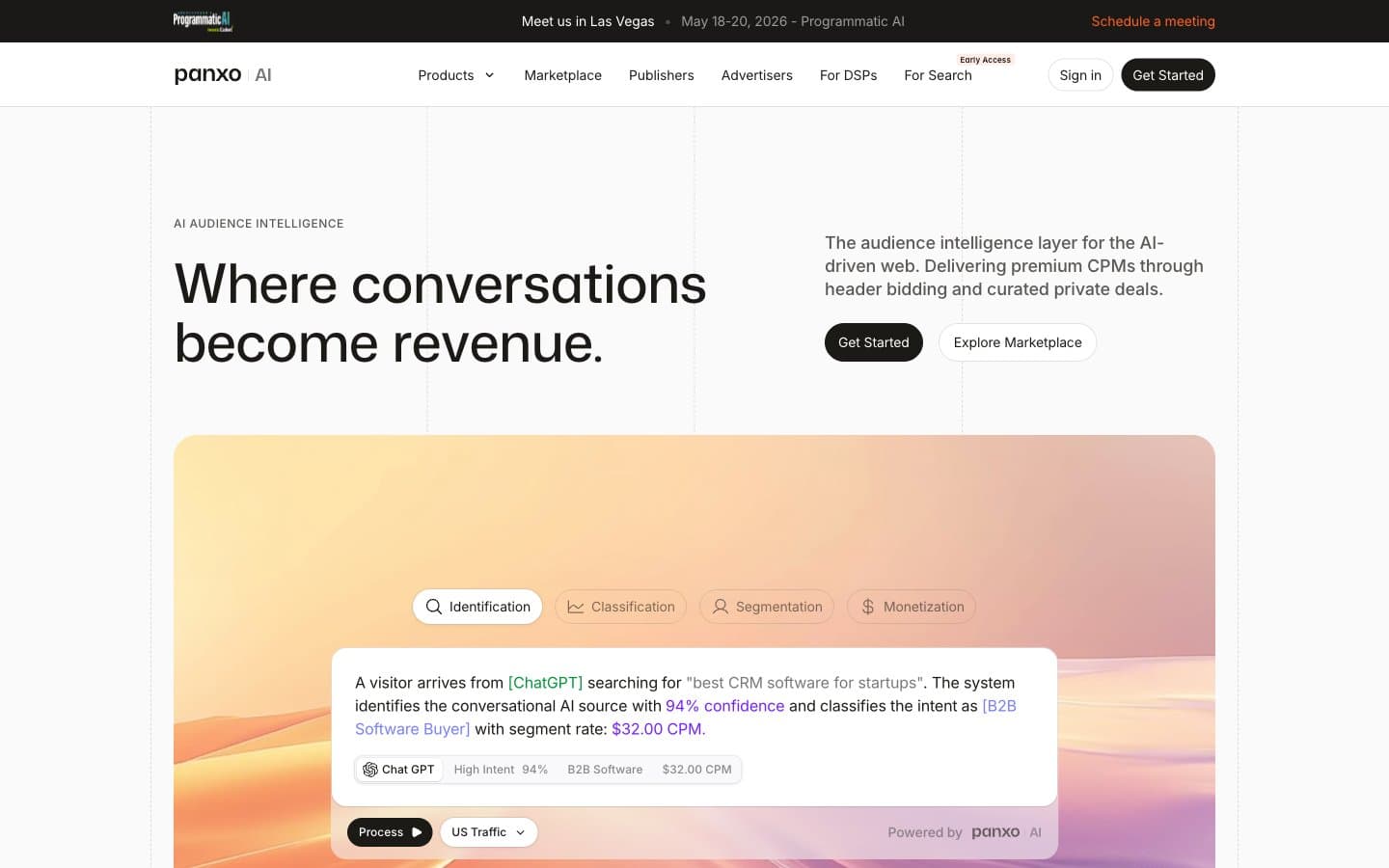The width and height of the screenshot is (1389, 868).
Task: Click the dollar icon on Monetization
Action: (x=868, y=607)
